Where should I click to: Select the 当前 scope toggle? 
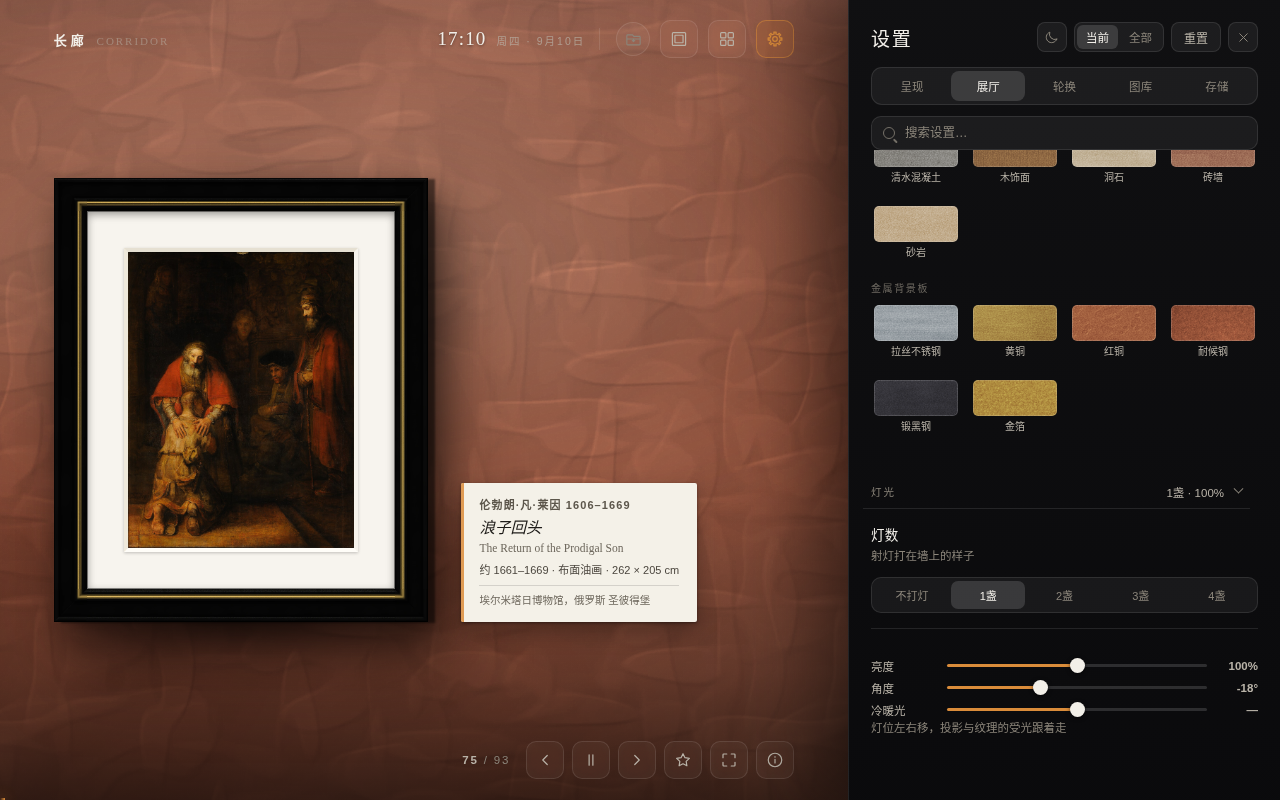[1097, 37]
